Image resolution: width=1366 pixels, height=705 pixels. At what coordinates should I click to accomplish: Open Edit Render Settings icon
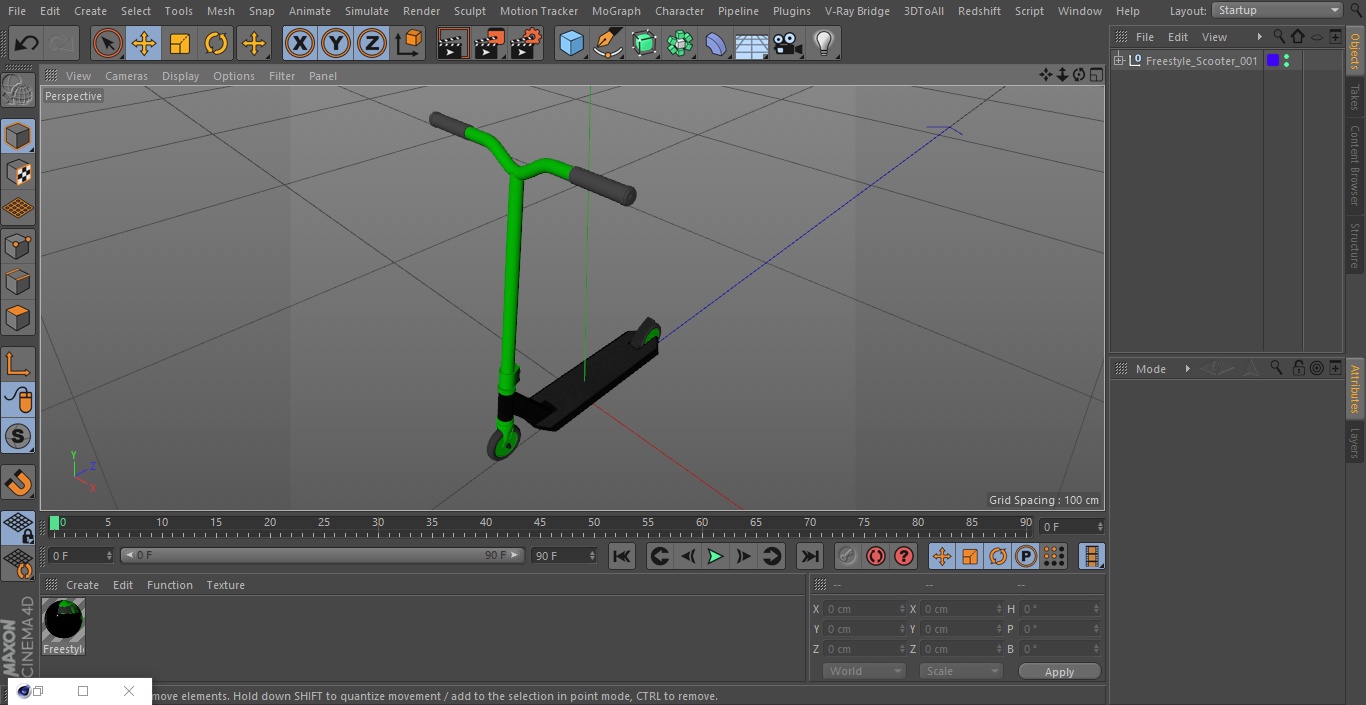tap(526, 43)
